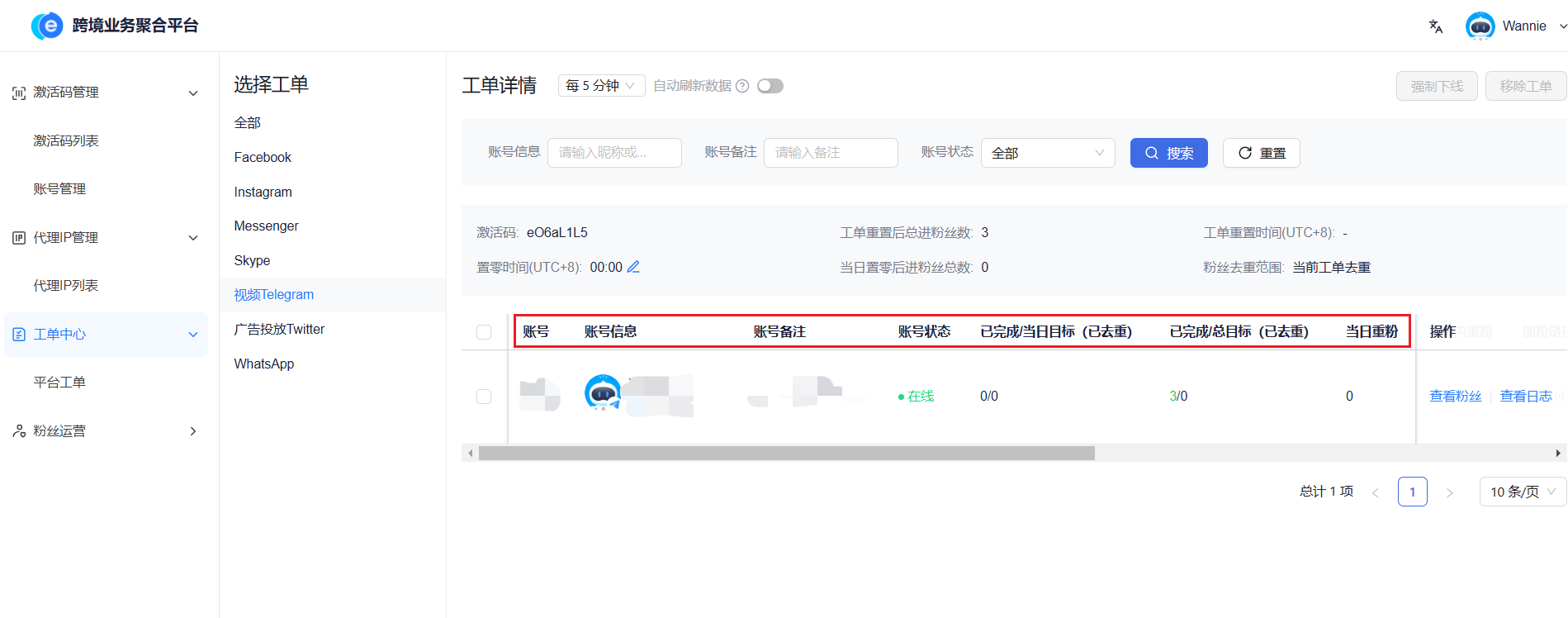1568x618 pixels.
Task: Click the language translation icon
Action: (1436, 26)
